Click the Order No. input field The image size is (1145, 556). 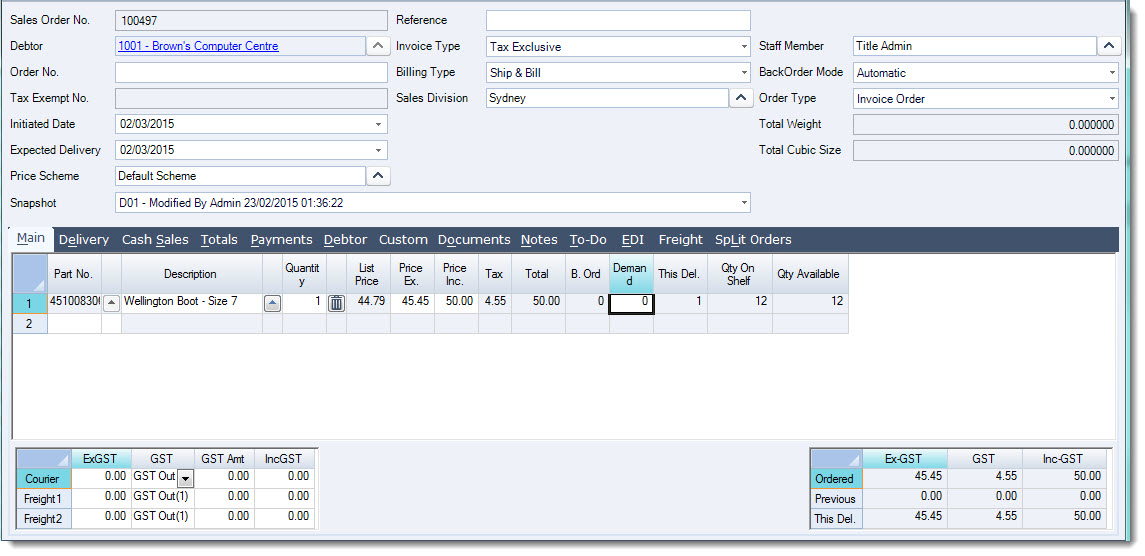tap(251, 72)
